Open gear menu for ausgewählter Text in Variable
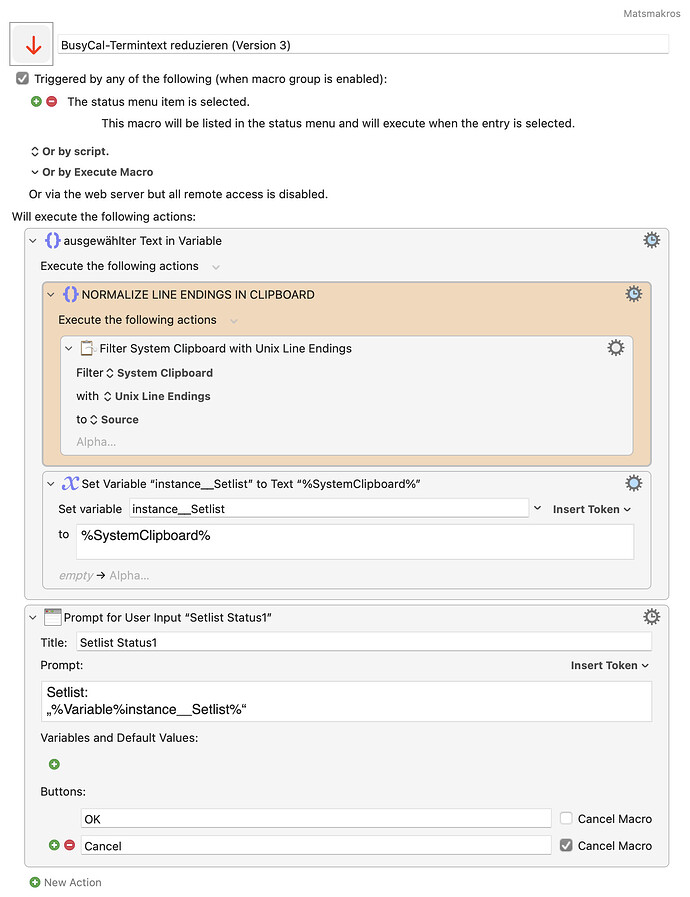The width and height of the screenshot is (690, 897). 651,240
